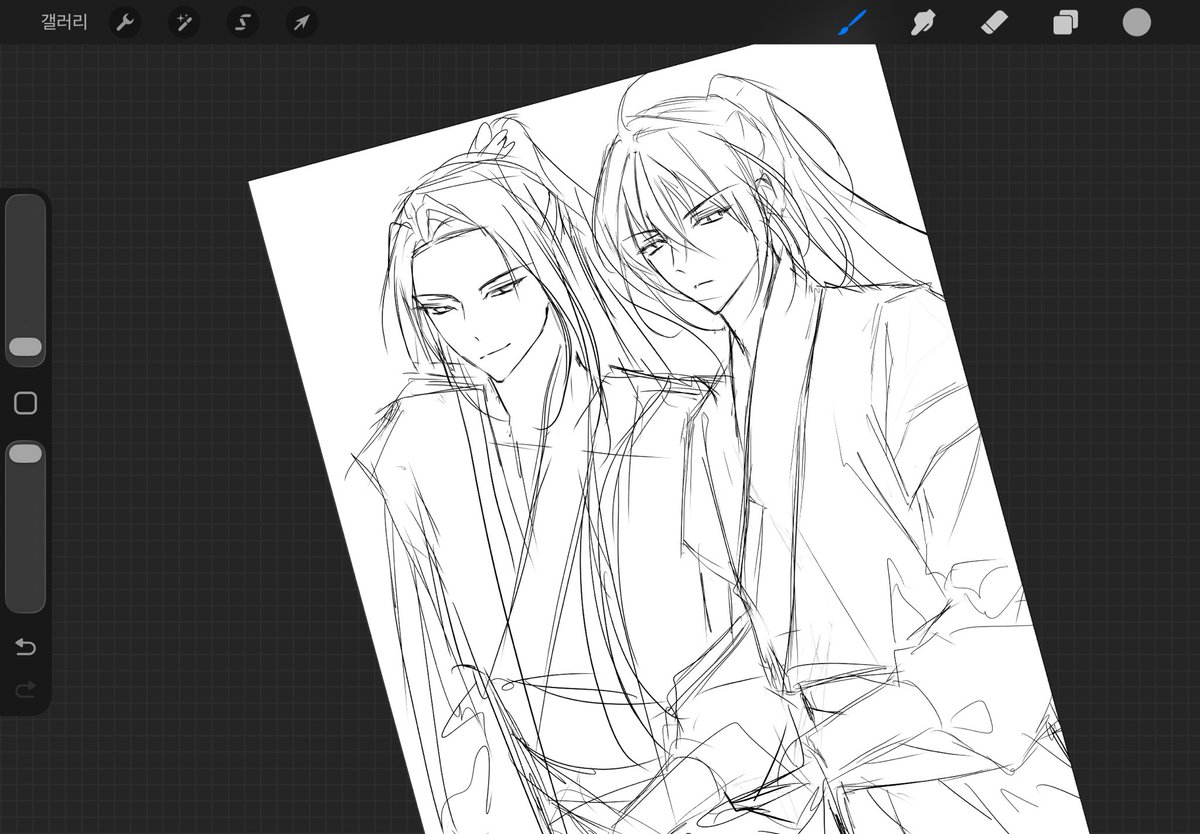Select the Eraser tool
The width and height of the screenshot is (1200, 834).
pos(993,22)
